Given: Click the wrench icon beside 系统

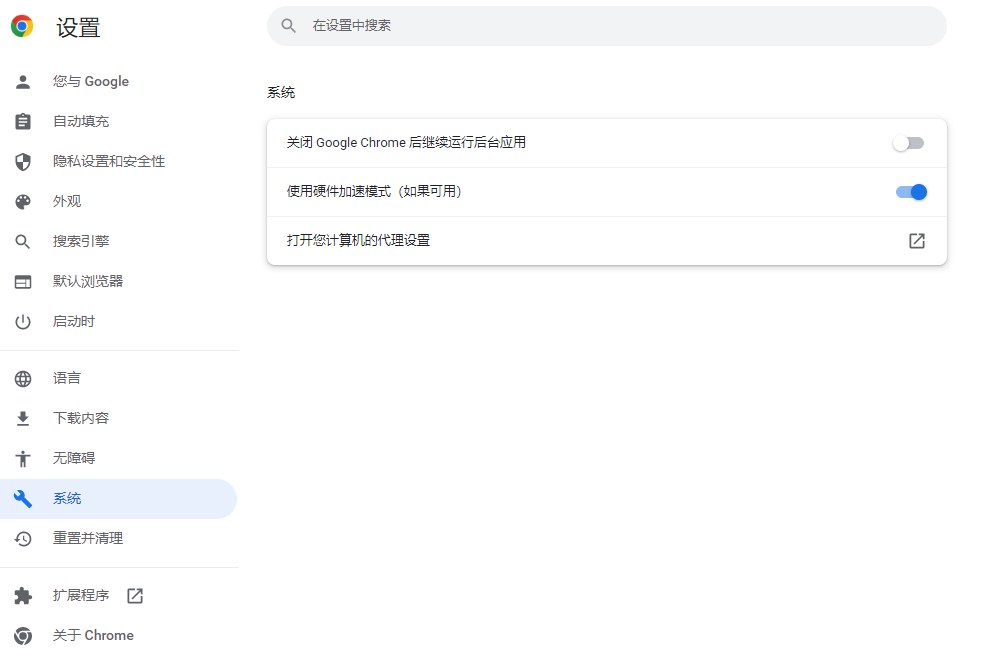Looking at the screenshot, I should tap(22, 498).
